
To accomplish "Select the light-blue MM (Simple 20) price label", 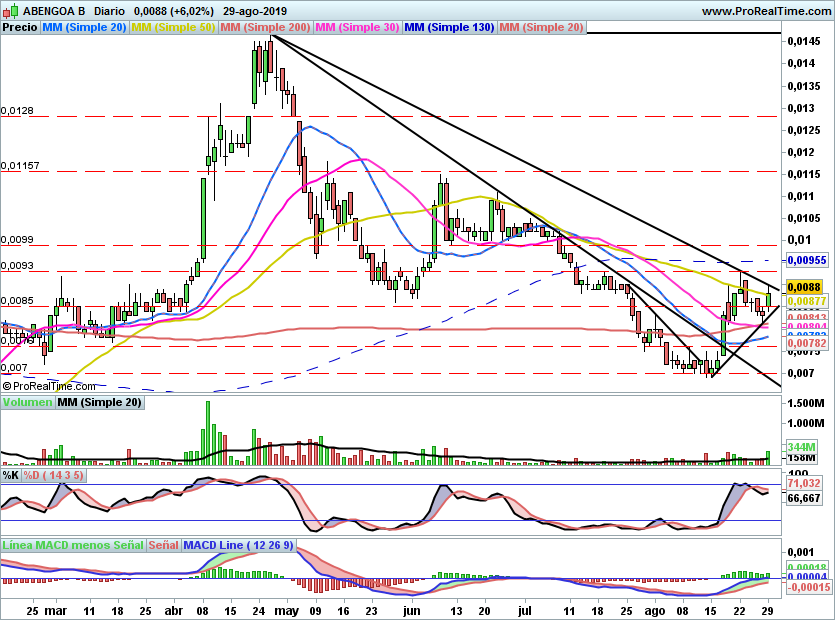I will click(84, 27).
